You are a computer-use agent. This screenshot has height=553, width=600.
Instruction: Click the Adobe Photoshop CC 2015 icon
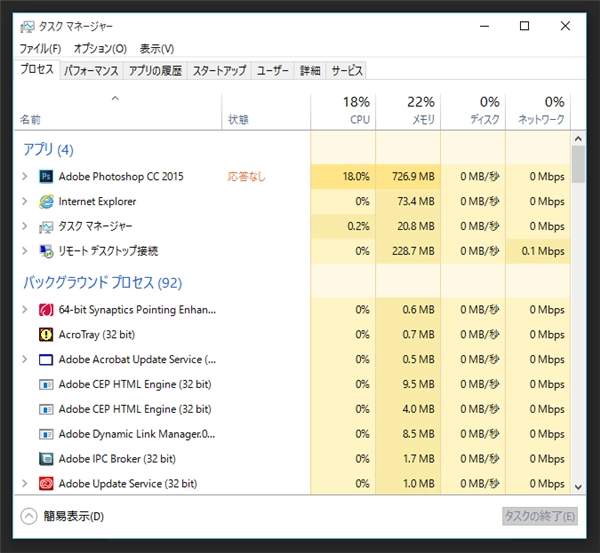(46, 176)
